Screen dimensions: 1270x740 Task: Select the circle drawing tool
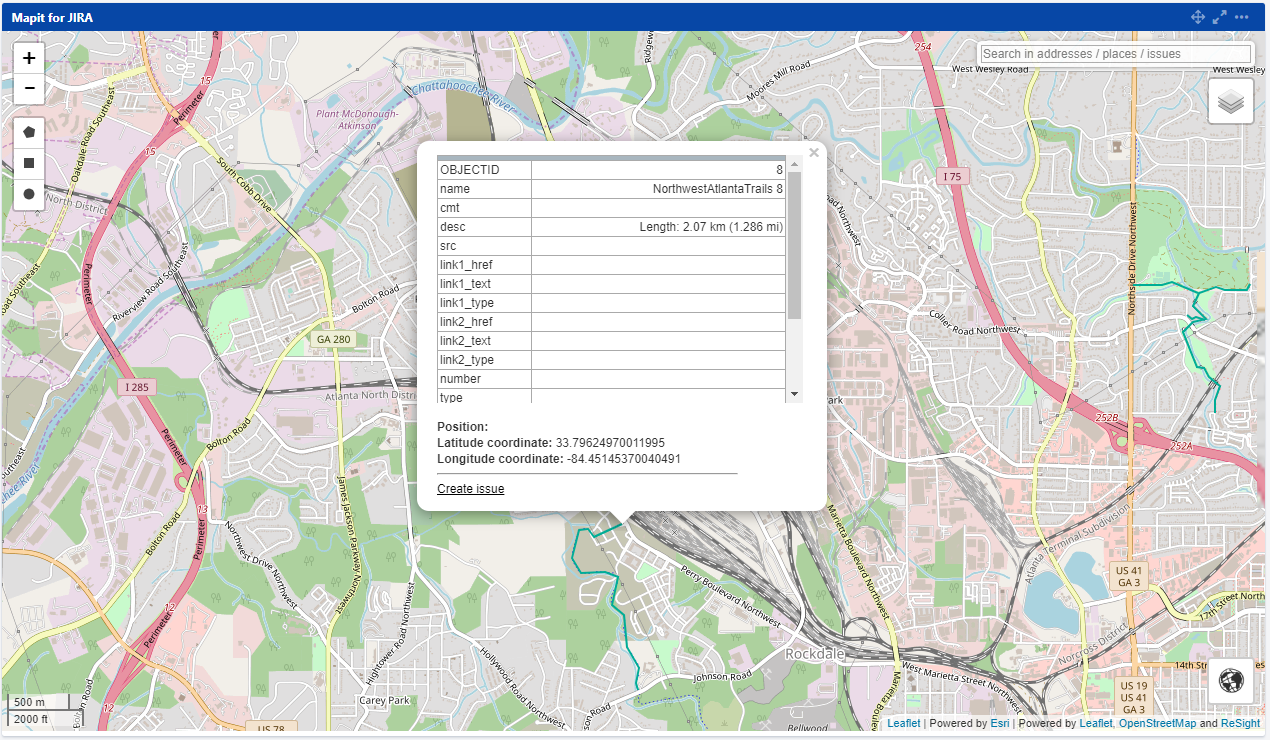28,194
